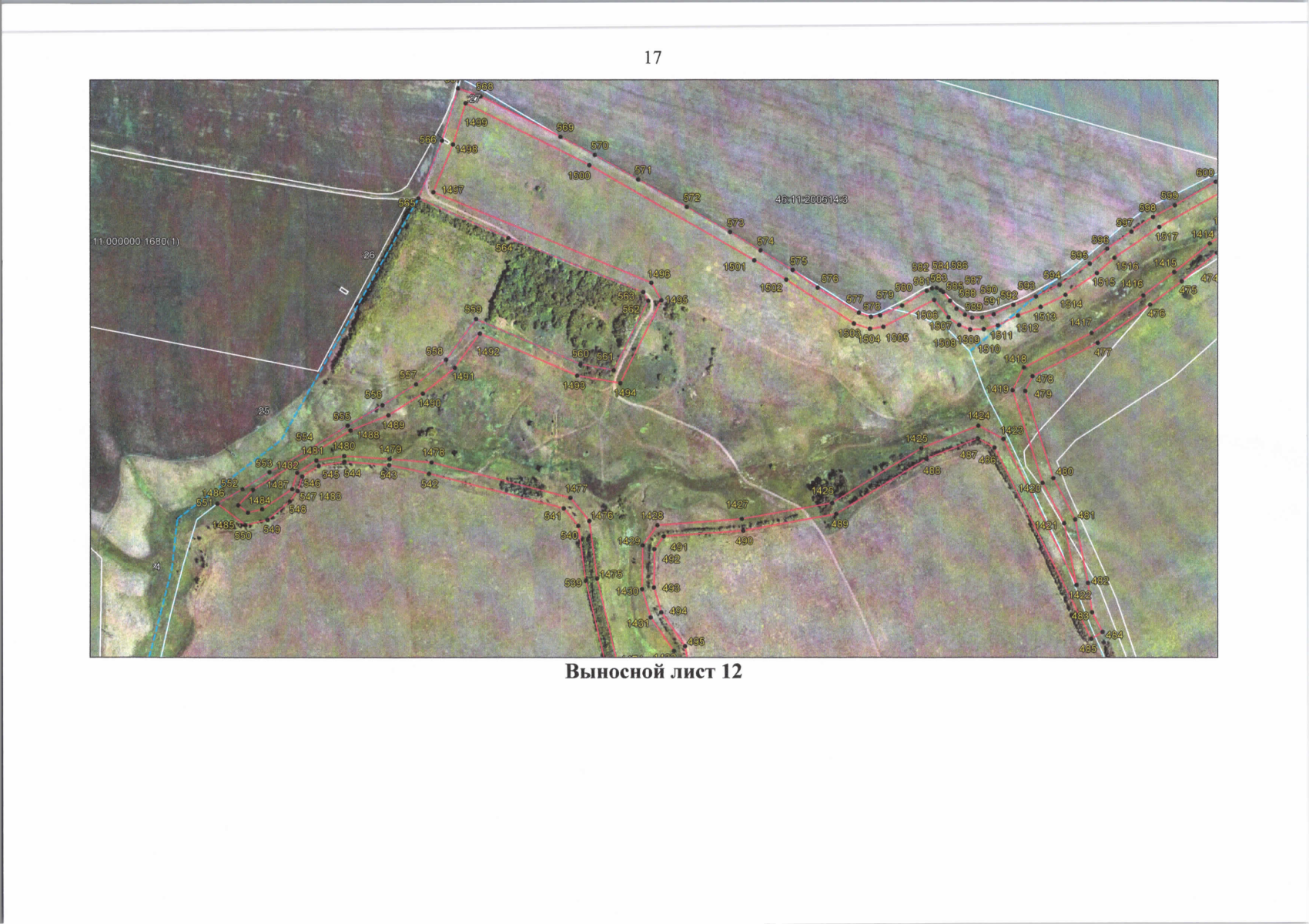Click the map point label 565
Screen dimensions: 1309x924
coord(407,203)
